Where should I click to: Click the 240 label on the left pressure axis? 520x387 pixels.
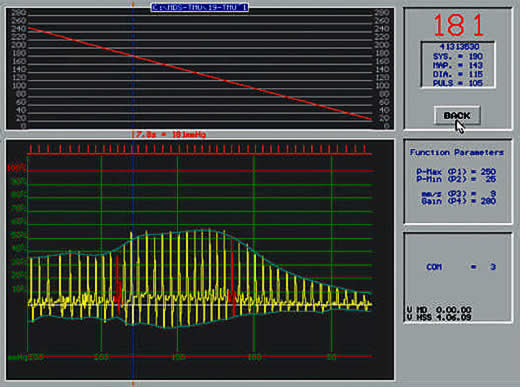(x=19, y=29)
